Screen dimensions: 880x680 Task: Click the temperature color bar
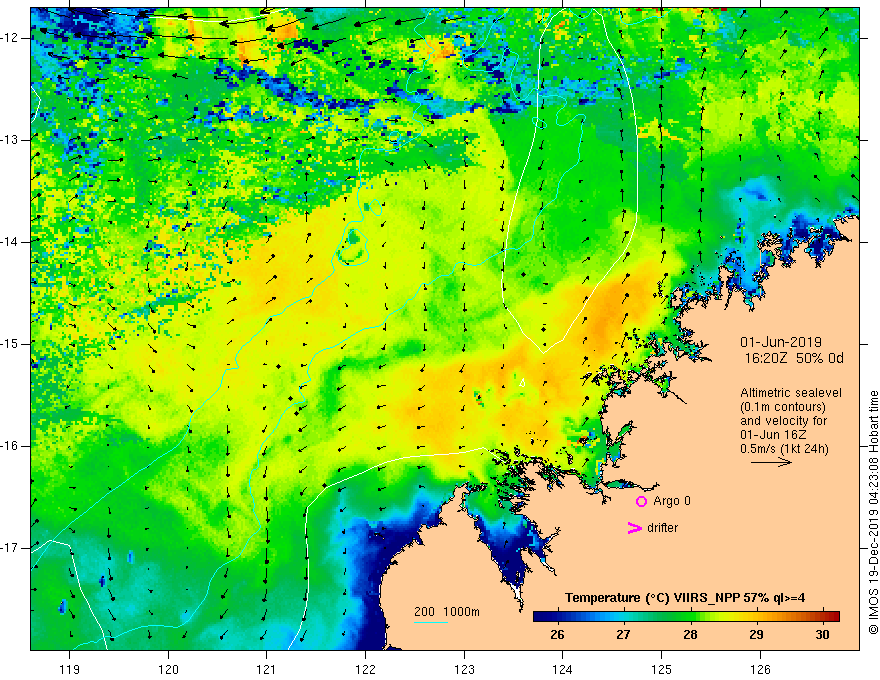click(x=686, y=616)
